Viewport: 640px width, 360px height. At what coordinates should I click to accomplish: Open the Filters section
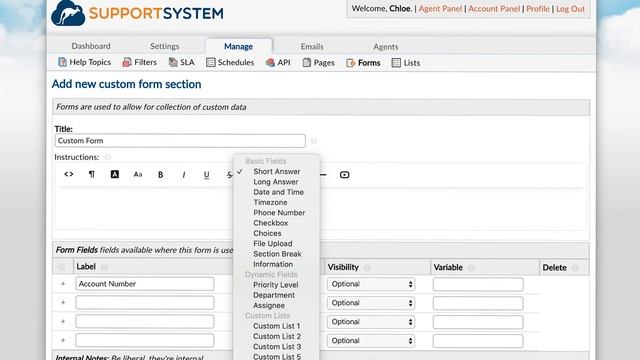coord(140,62)
